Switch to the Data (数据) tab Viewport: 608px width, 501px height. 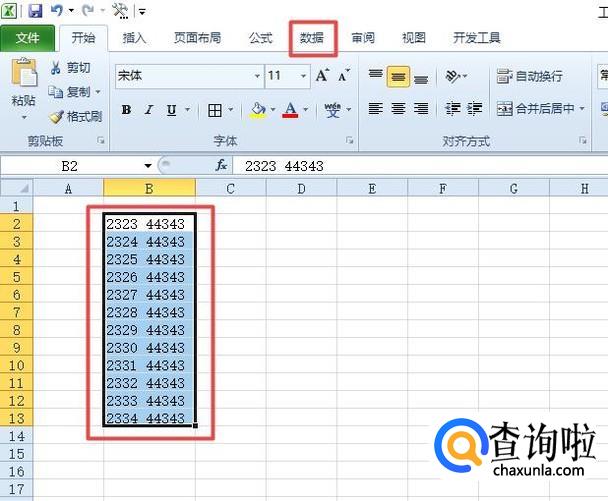[312, 38]
